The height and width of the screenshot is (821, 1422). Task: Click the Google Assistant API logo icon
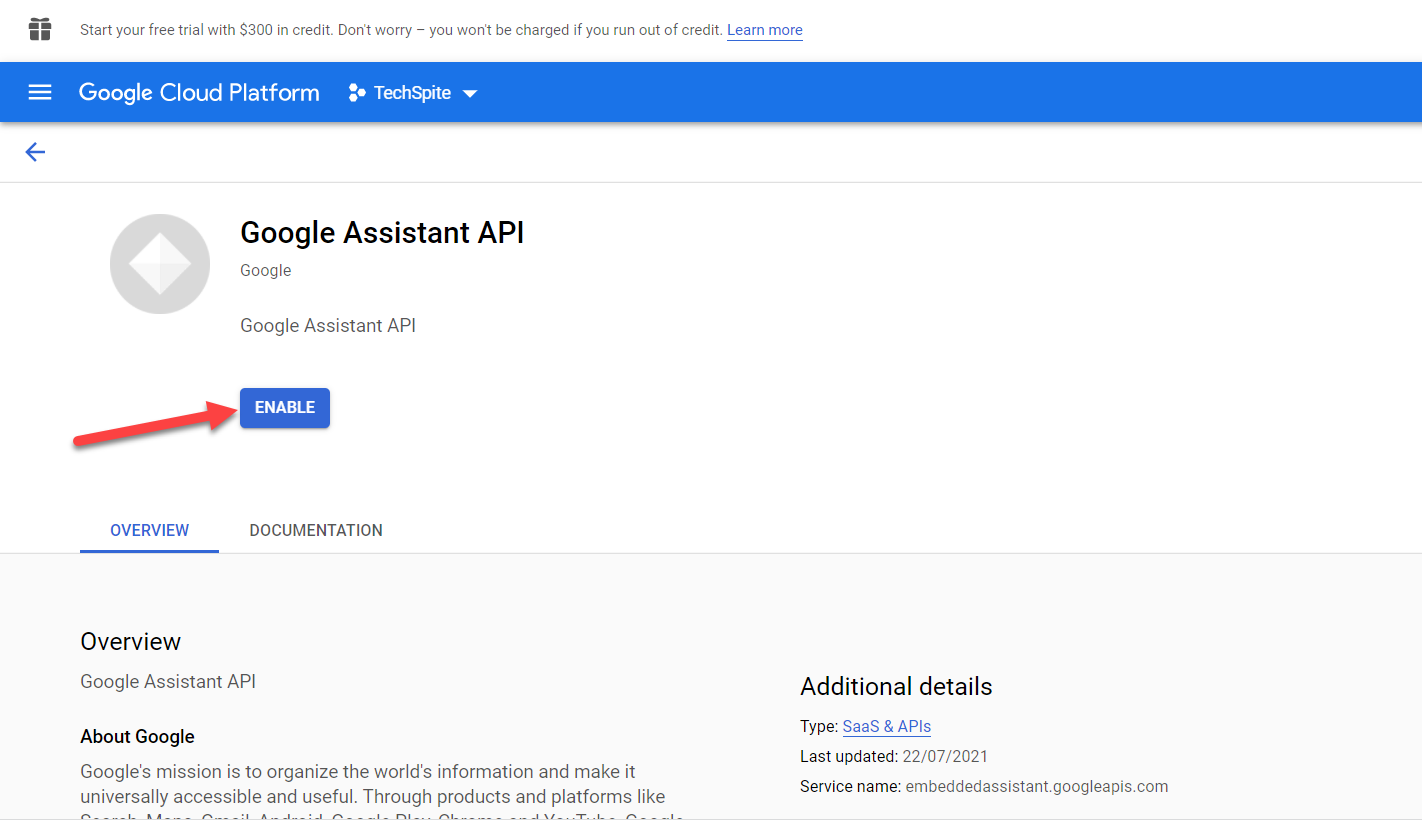(x=160, y=264)
